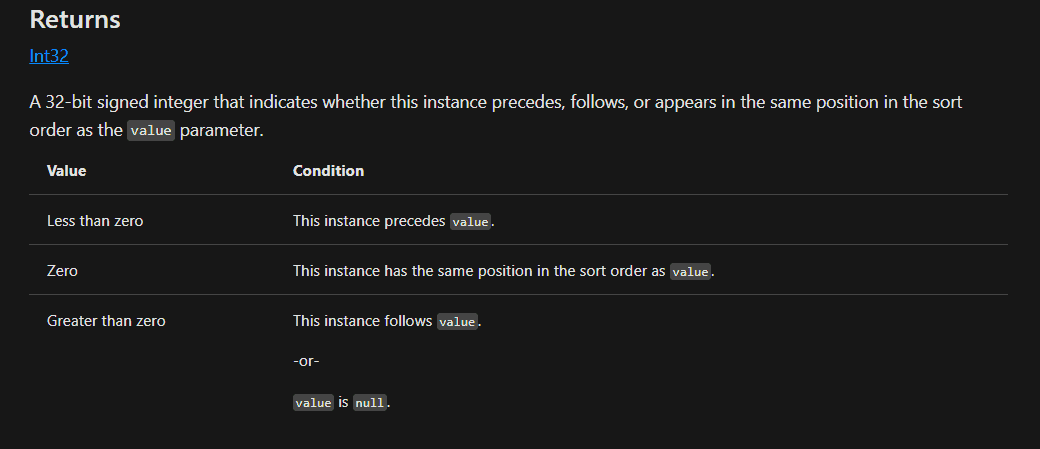Click the null code literal

370,403
